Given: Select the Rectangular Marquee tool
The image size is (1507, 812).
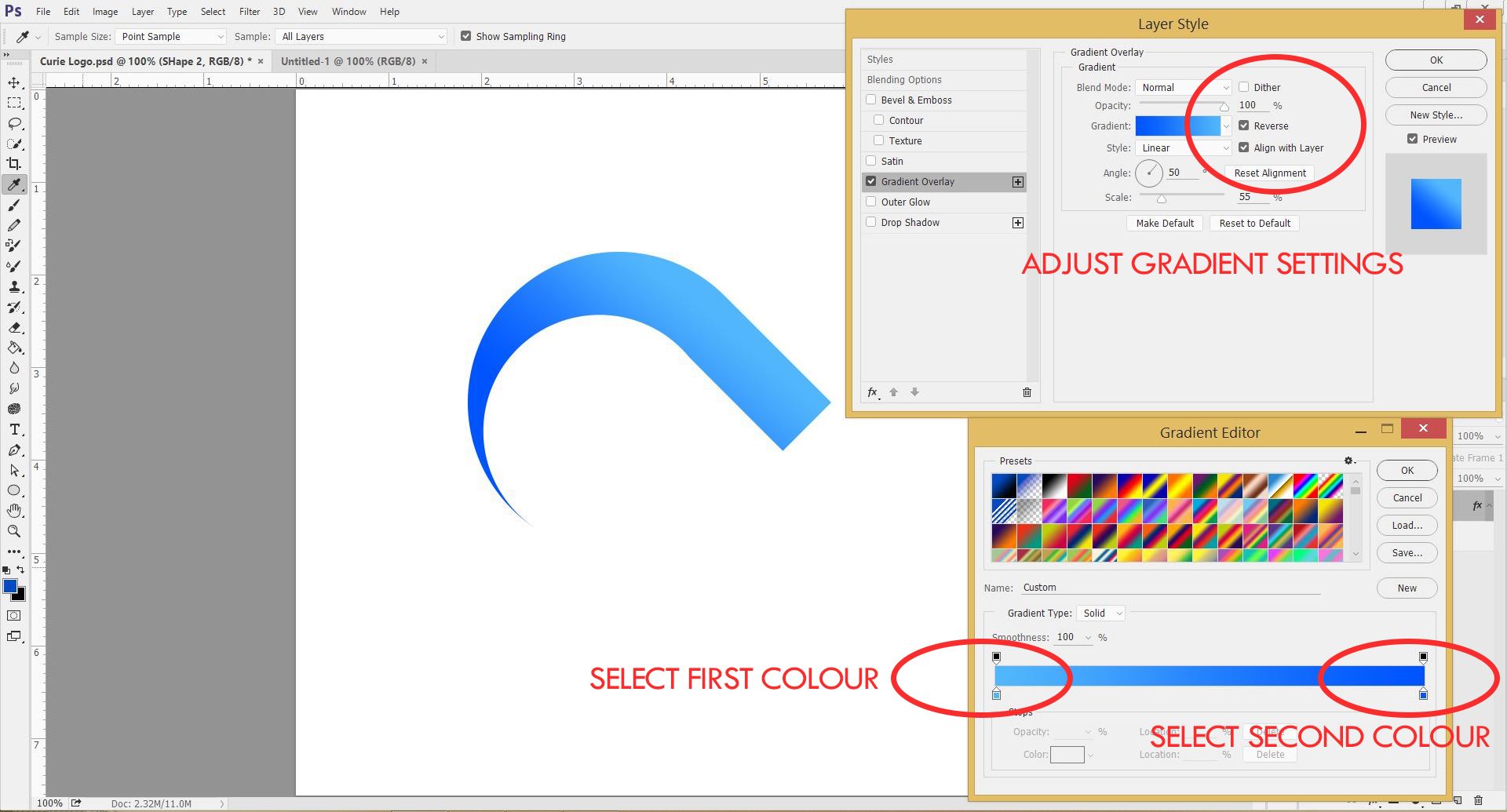Looking at the screenshot, I should pos(14,103).
